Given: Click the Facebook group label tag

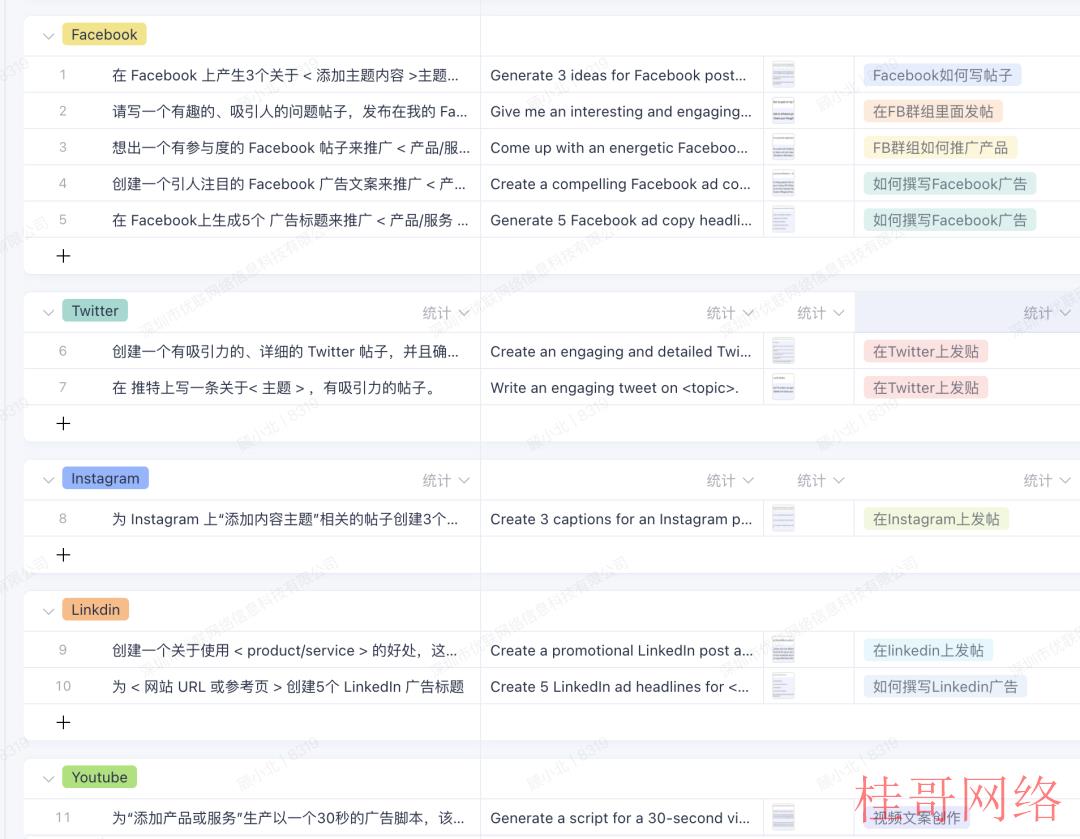Looking at the screenshot, I should pos(104,34).
